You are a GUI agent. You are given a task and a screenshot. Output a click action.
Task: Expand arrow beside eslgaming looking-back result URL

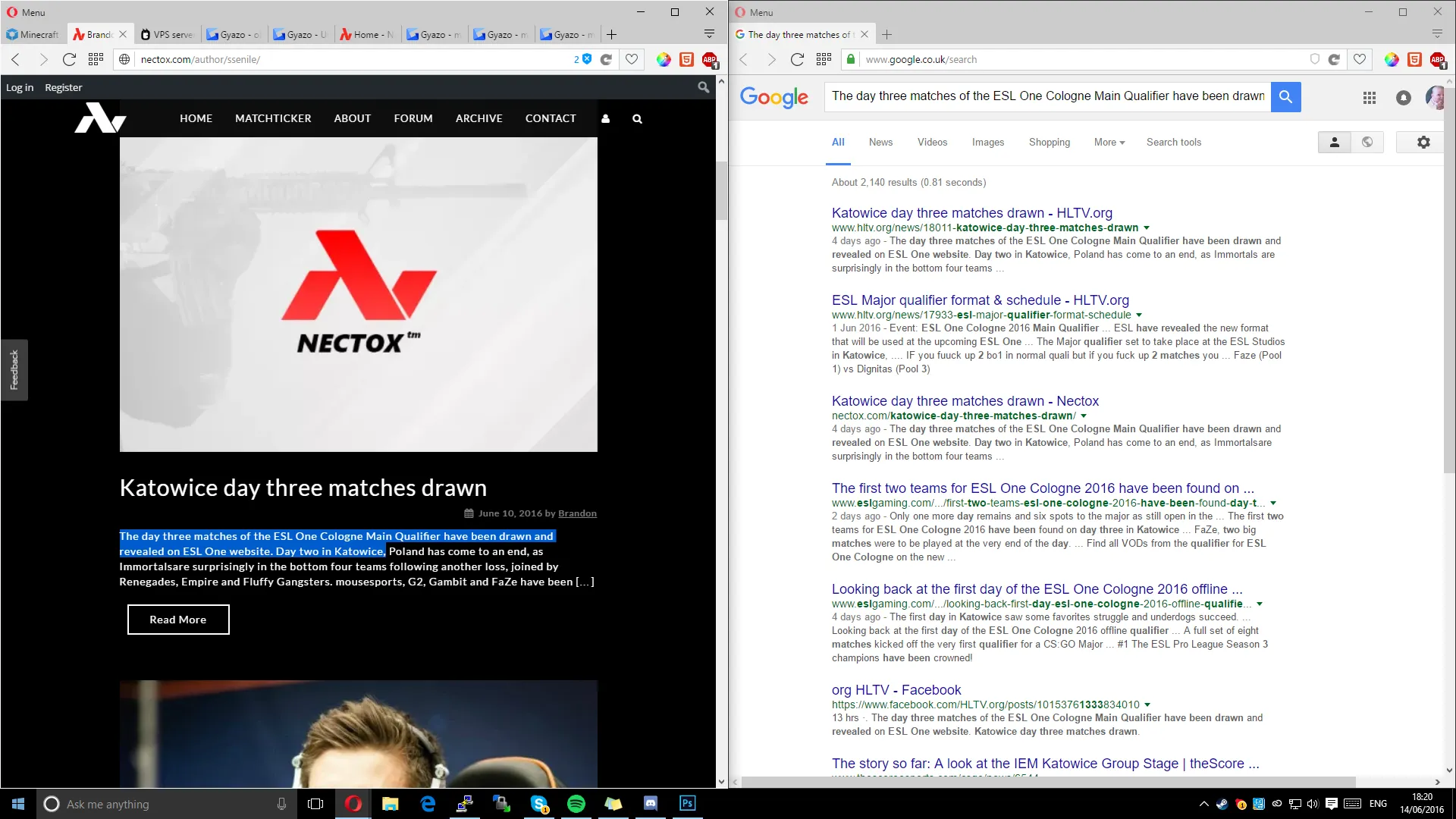pos(1260,604)
